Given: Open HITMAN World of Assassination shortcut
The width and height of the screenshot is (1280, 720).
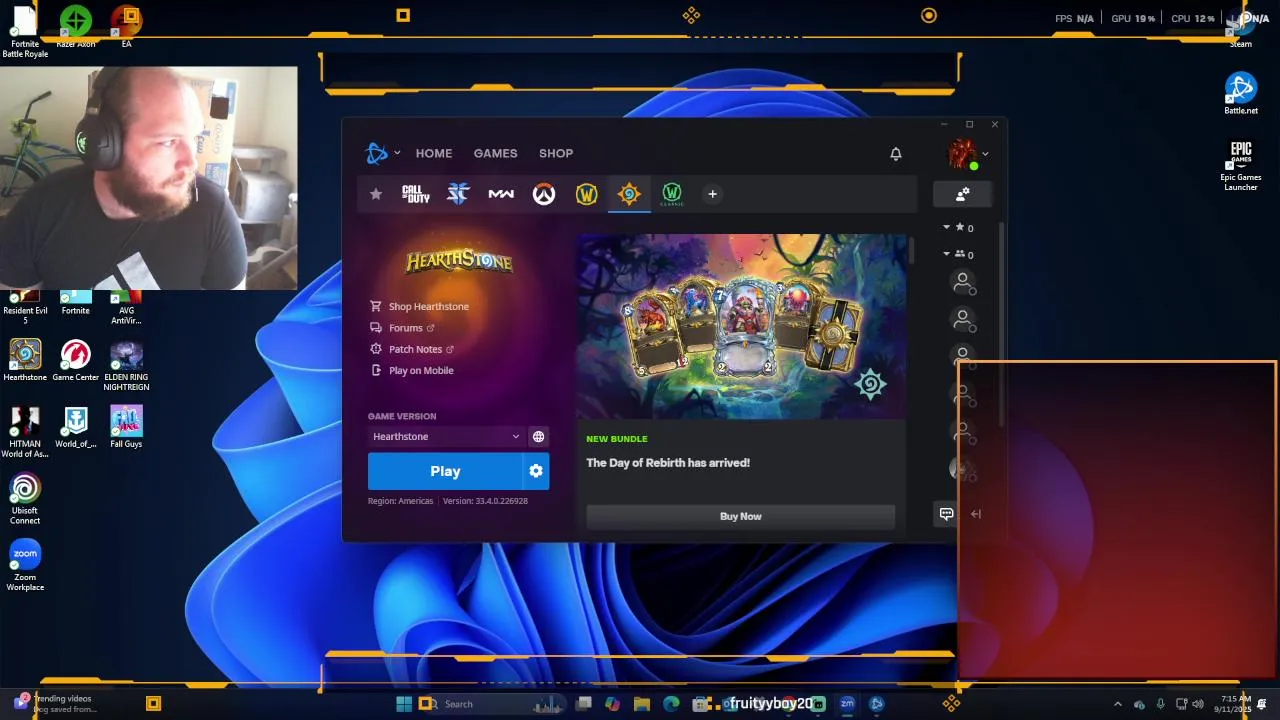Looking at the screenshot, I should click(x=25, y=431).
